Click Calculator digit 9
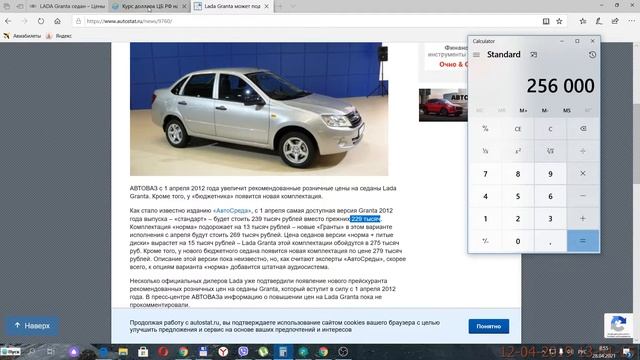 tap(550, 173)
